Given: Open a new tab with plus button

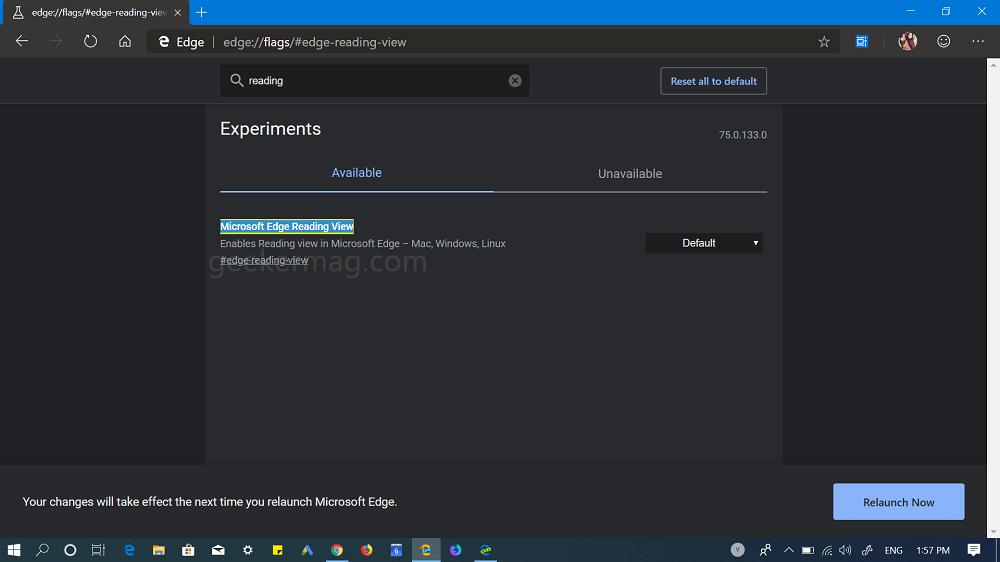Looking at the screenshot, I should point(202,13).
